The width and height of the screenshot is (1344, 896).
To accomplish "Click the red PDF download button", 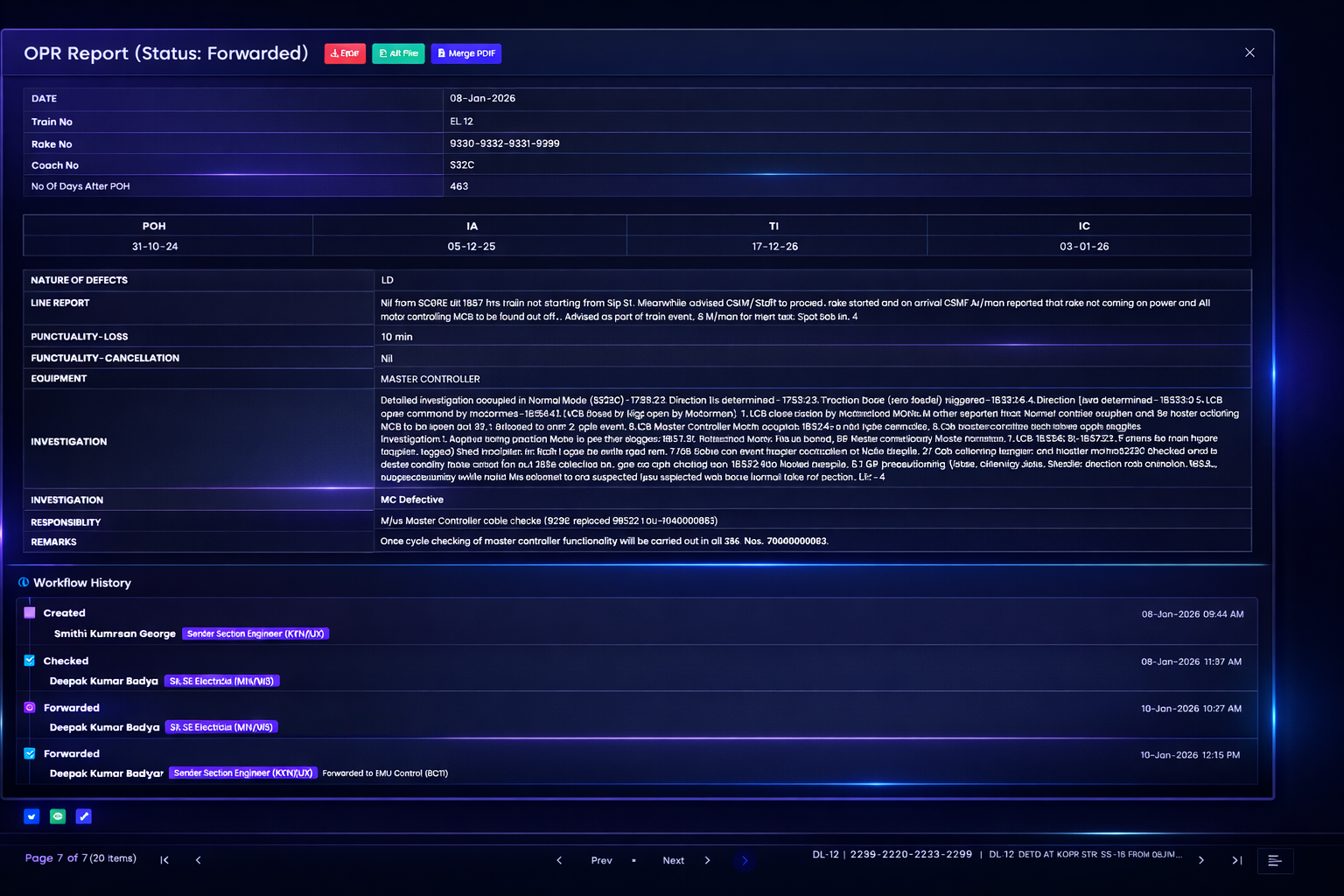I will [x=345, y=53].
